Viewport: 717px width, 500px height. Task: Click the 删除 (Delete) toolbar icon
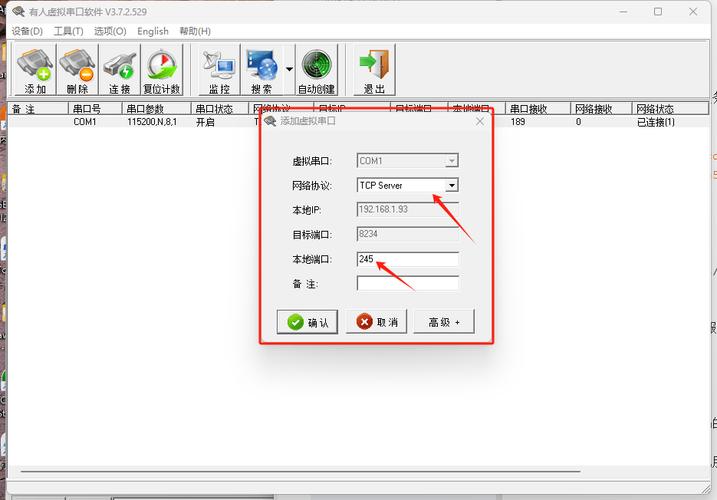click(x=77, y=70)
